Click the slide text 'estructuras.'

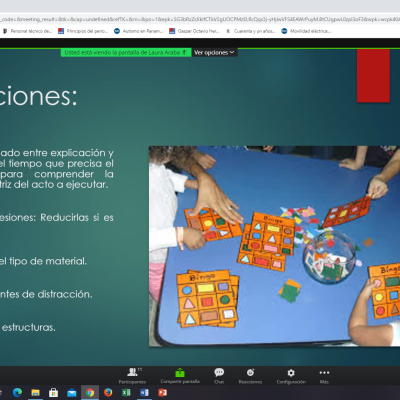(29, 327)
